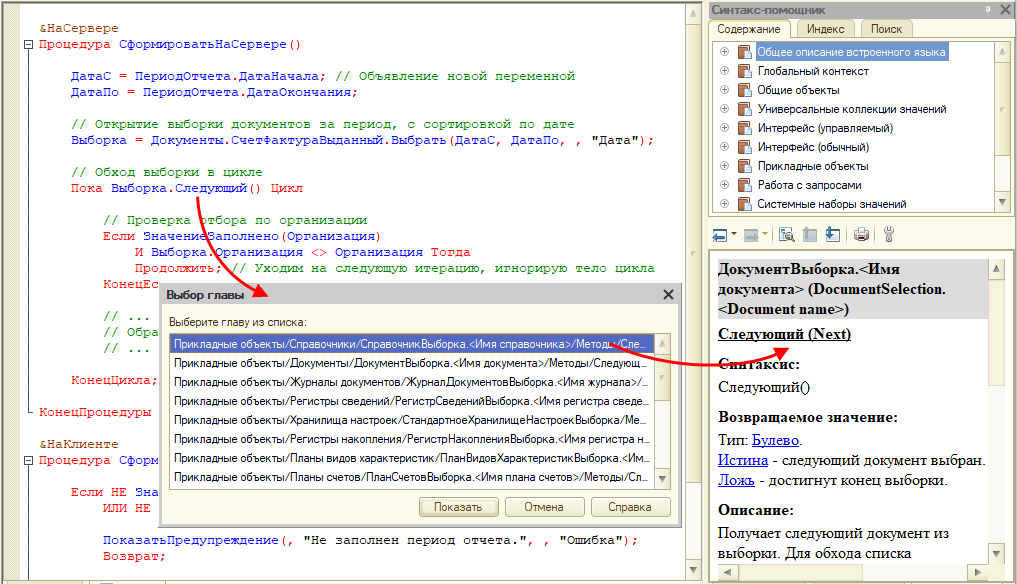Expand Интерфейс (управляемый) node
This screenshot has width=1017, height=584.
pyautogui.click(x=724, y=128)
